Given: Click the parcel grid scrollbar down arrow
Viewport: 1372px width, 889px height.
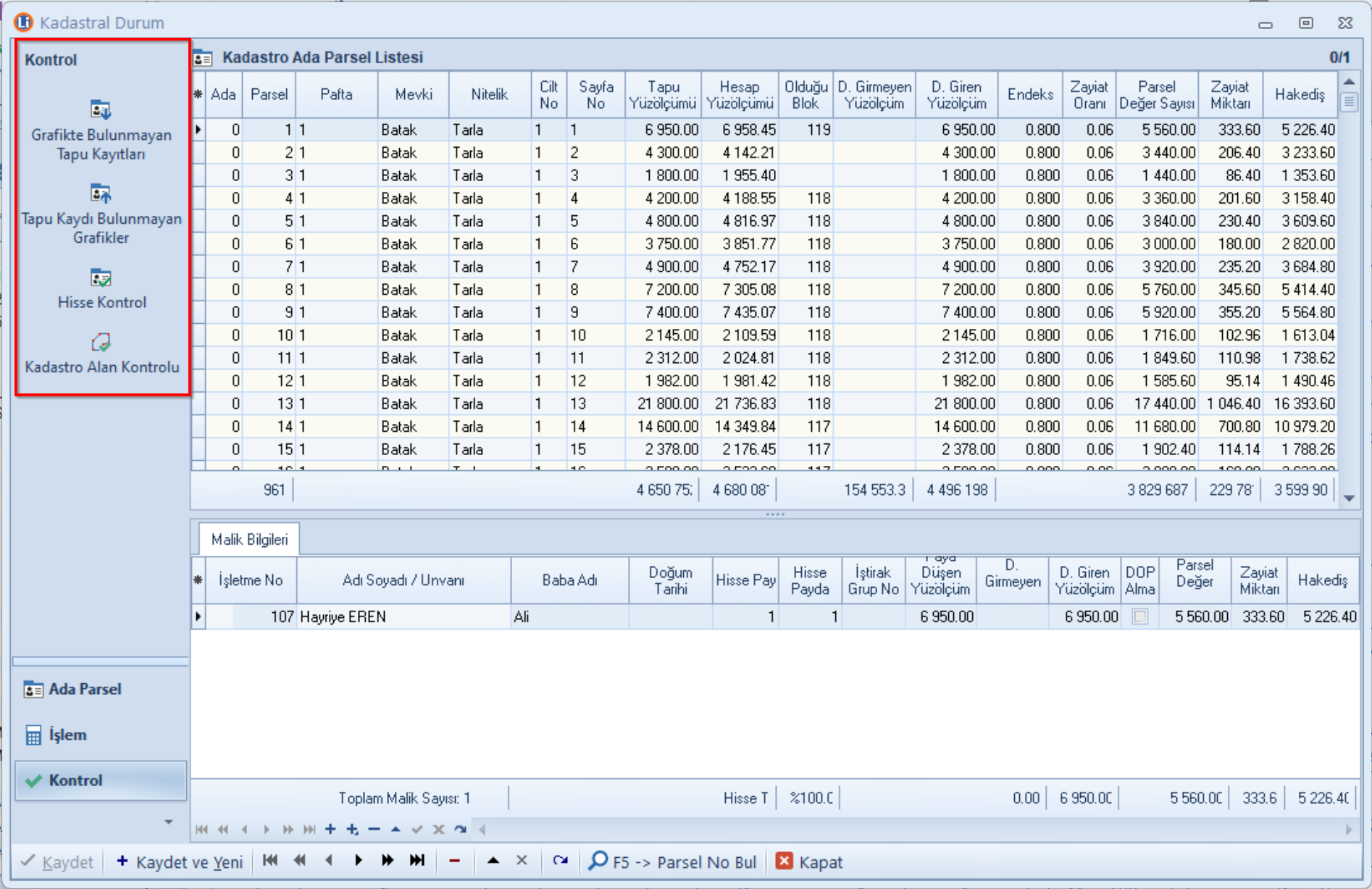Looking at the screenshot, I should pyautogui.click(x=1349, y=498).
